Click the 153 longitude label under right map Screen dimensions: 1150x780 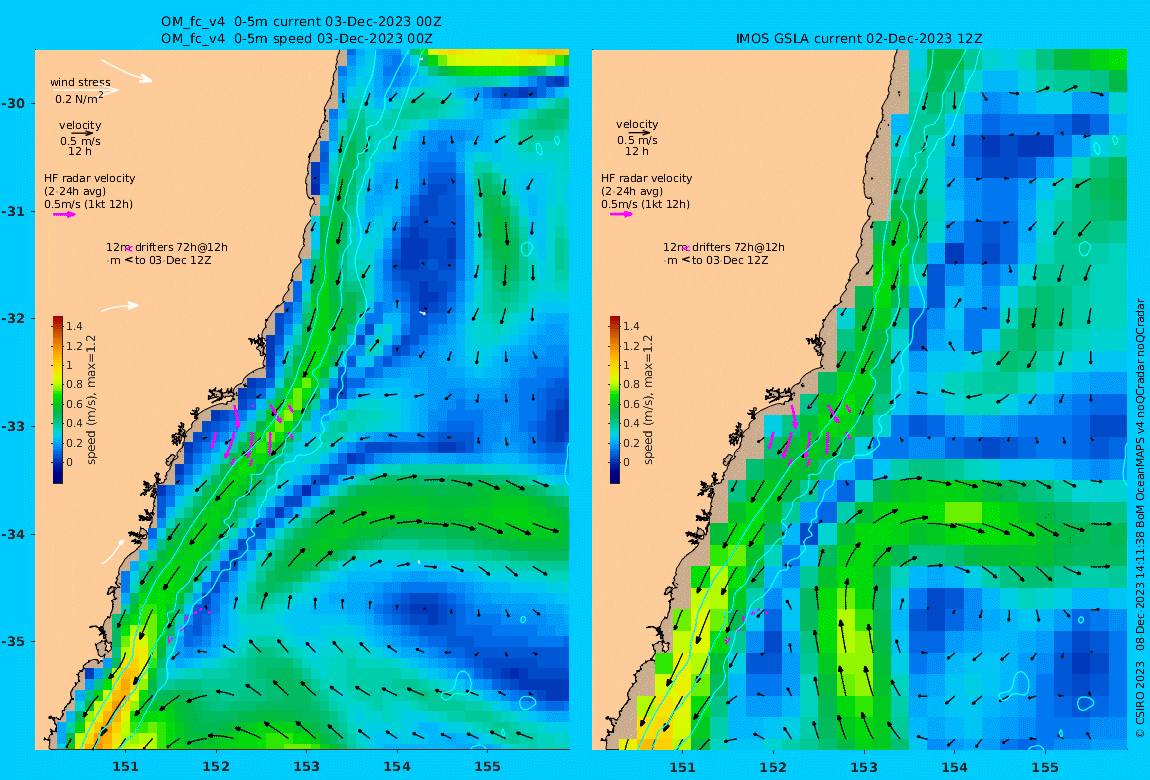click(864, 767)
